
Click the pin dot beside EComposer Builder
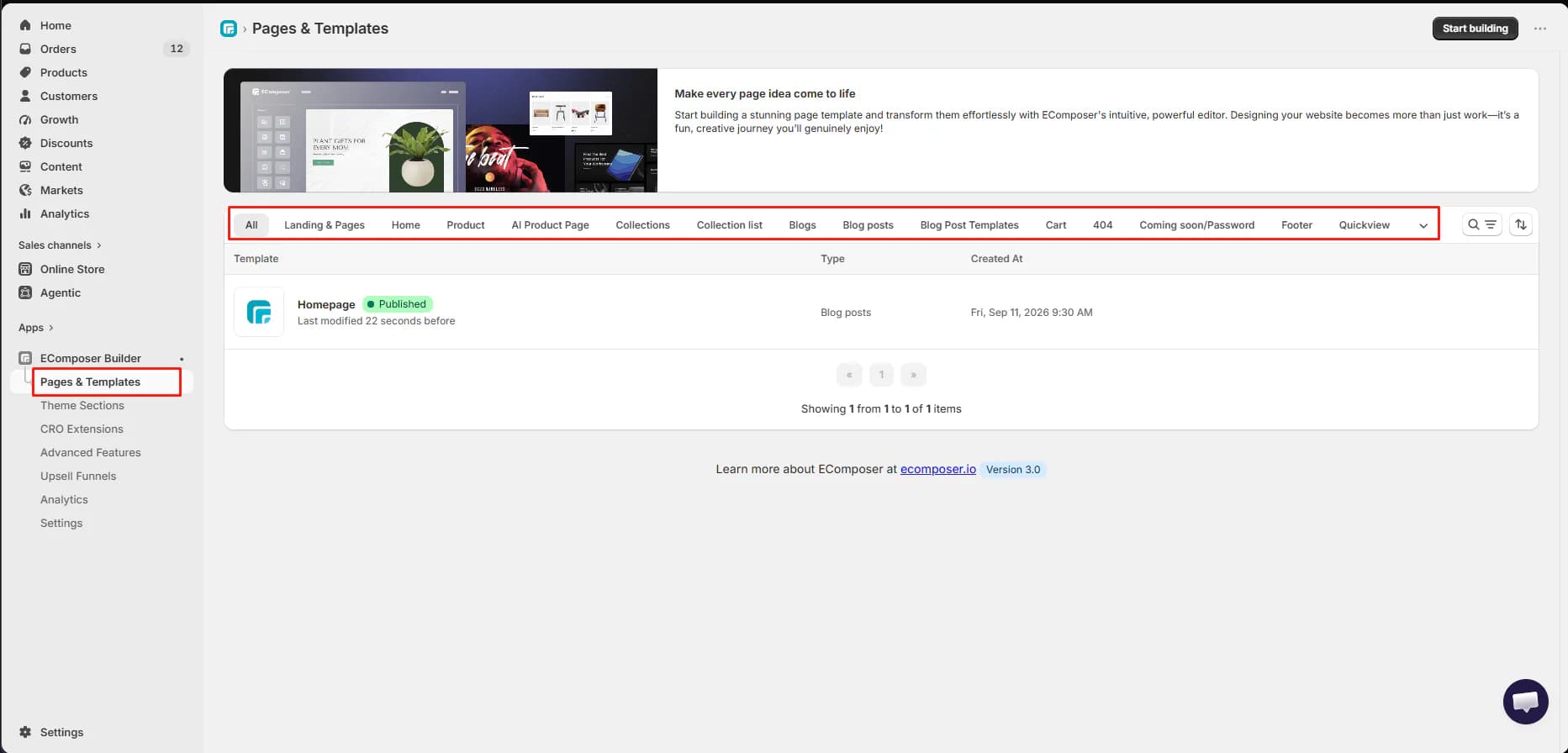(182, 359)
